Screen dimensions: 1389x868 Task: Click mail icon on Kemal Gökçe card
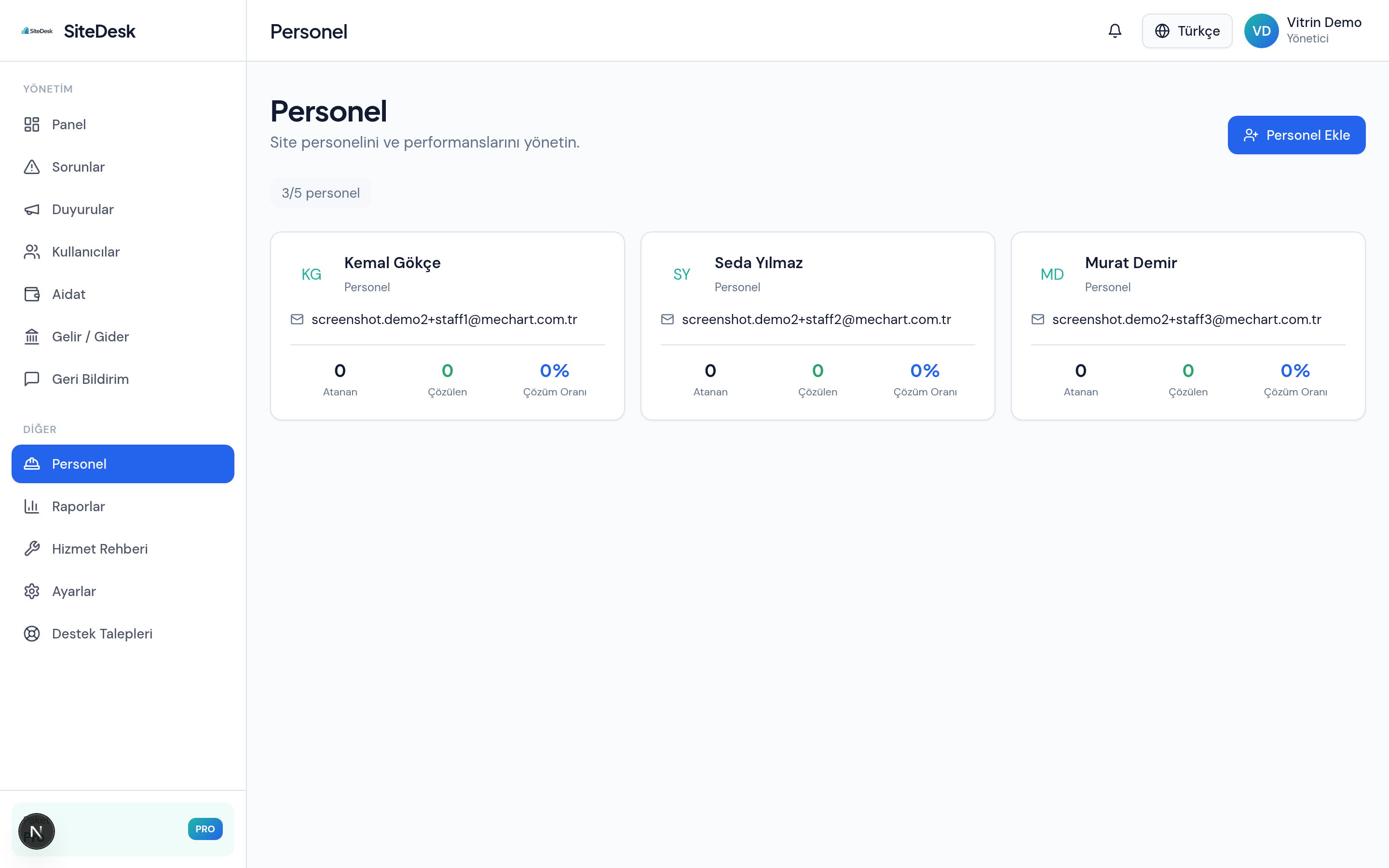[297, 319]
